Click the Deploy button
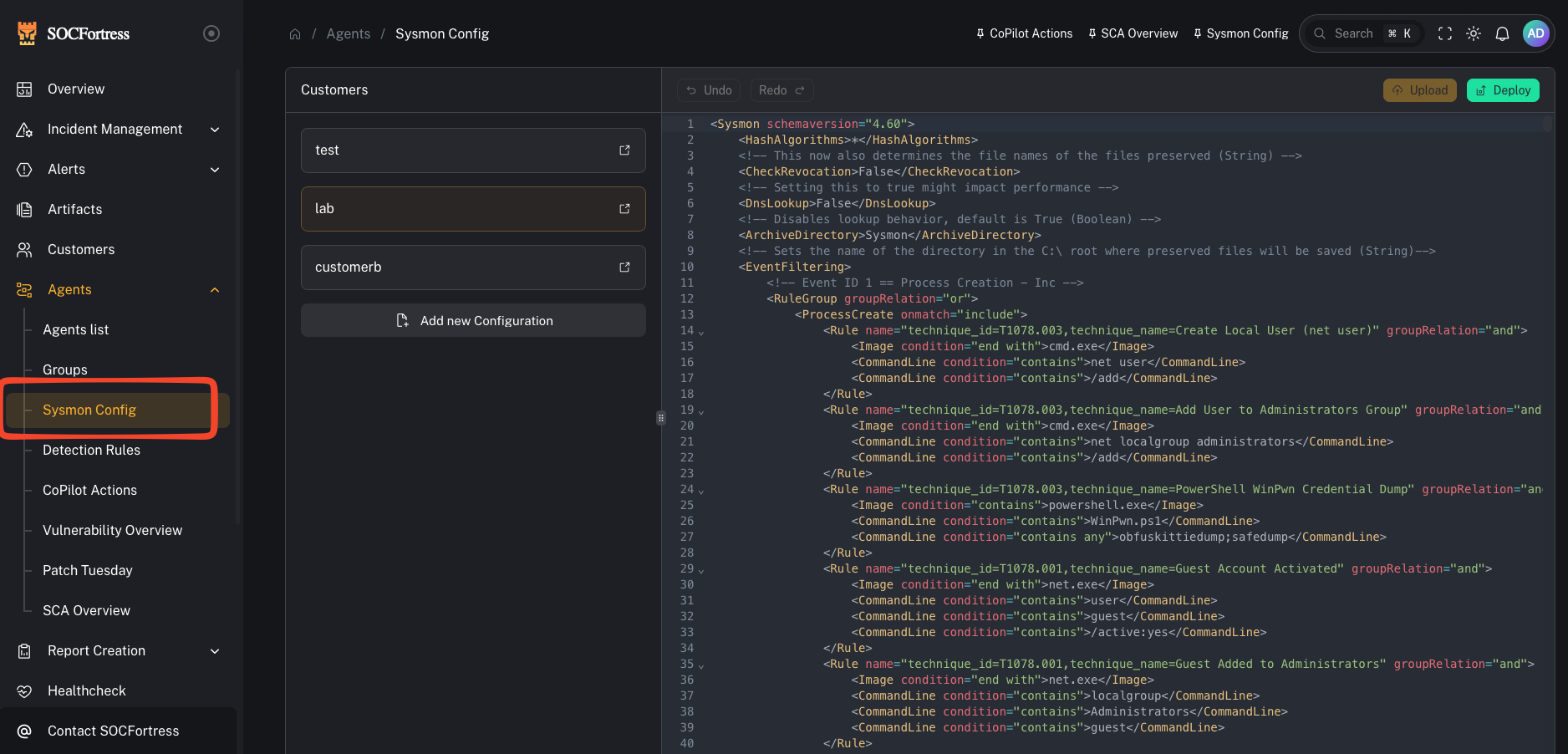Viewport: 1568px width, 754px height. coord(1503,89)
